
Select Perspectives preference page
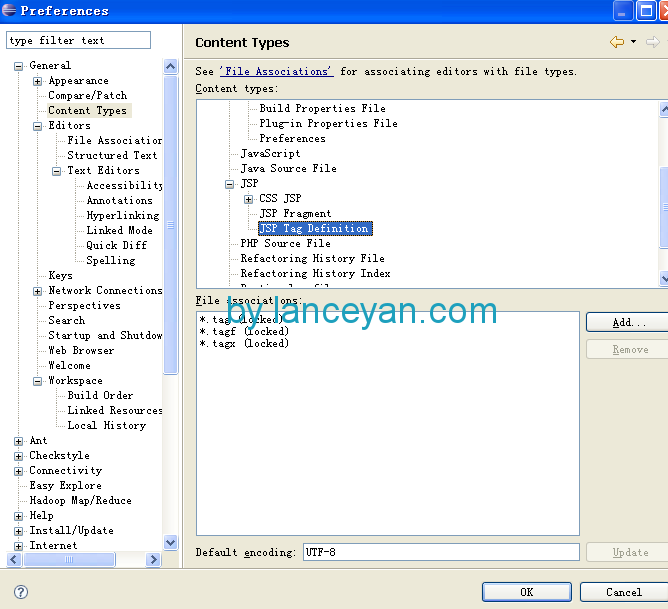(84, 305)
